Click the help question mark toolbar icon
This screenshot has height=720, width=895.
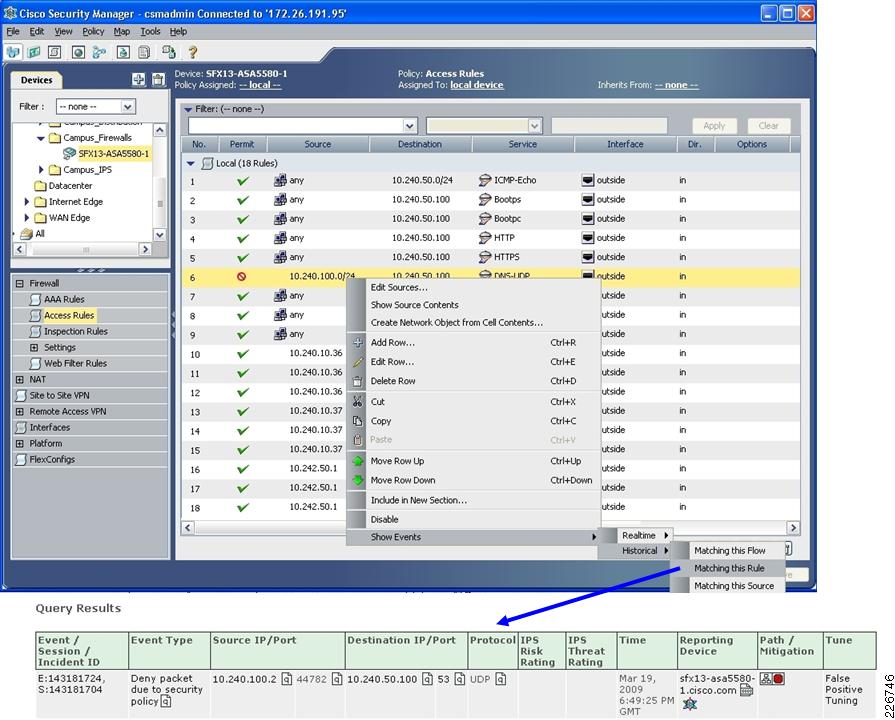click(194, 51)
